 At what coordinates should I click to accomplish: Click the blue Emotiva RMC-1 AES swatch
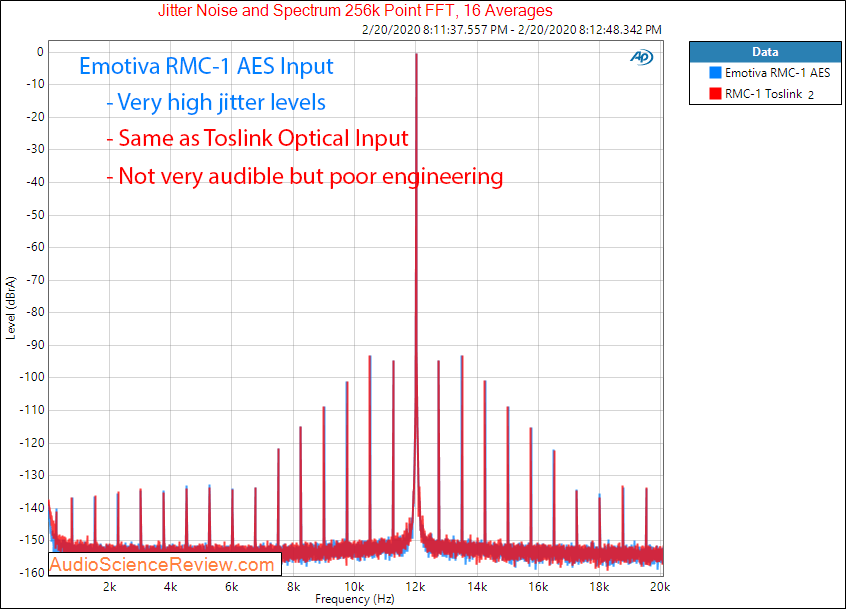tap(714, 73)
